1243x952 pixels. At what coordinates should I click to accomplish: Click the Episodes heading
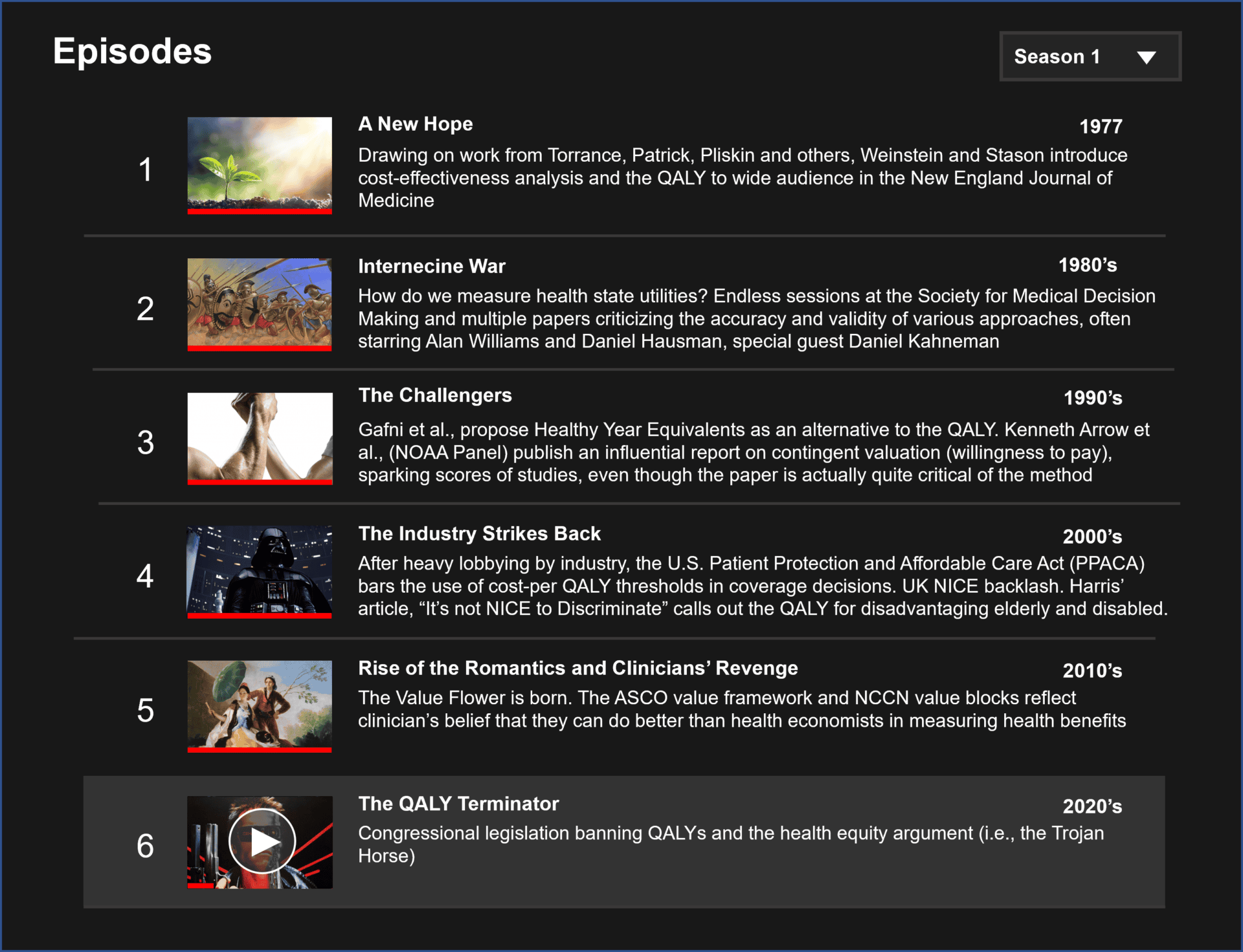tap(132, 51)
